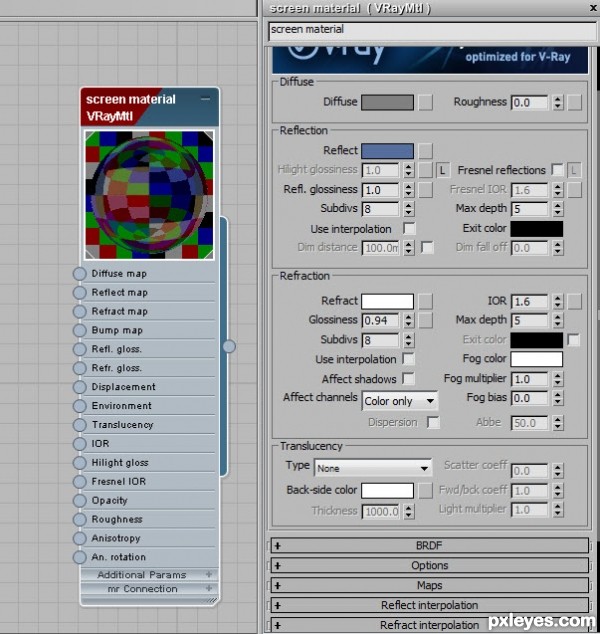Pick the Back-side color swatch
Image resolution: width=600 pixels, height=634 pixels.
click(x=387, y=490)
